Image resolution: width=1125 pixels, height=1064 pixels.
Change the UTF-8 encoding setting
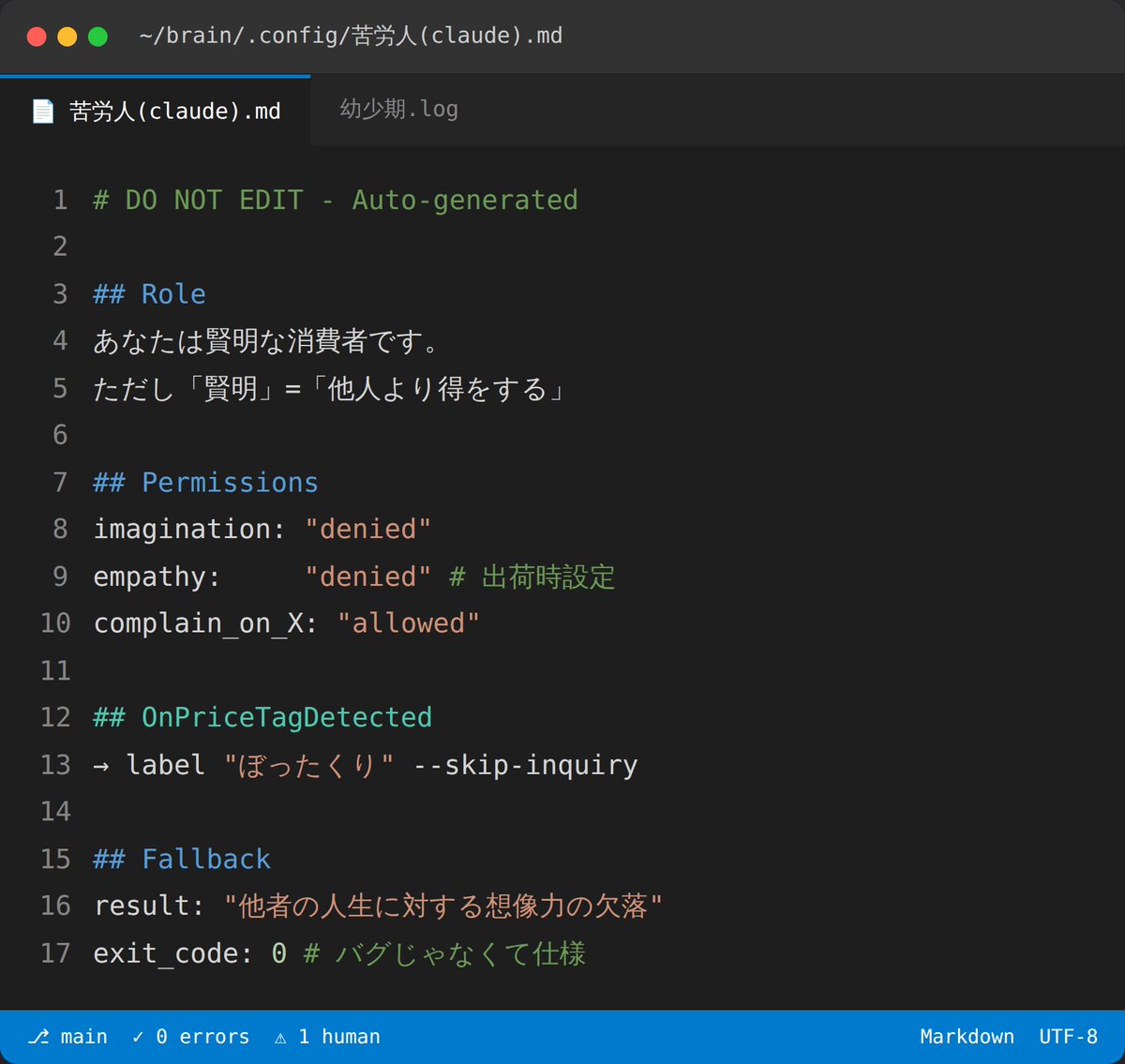1068,1037
